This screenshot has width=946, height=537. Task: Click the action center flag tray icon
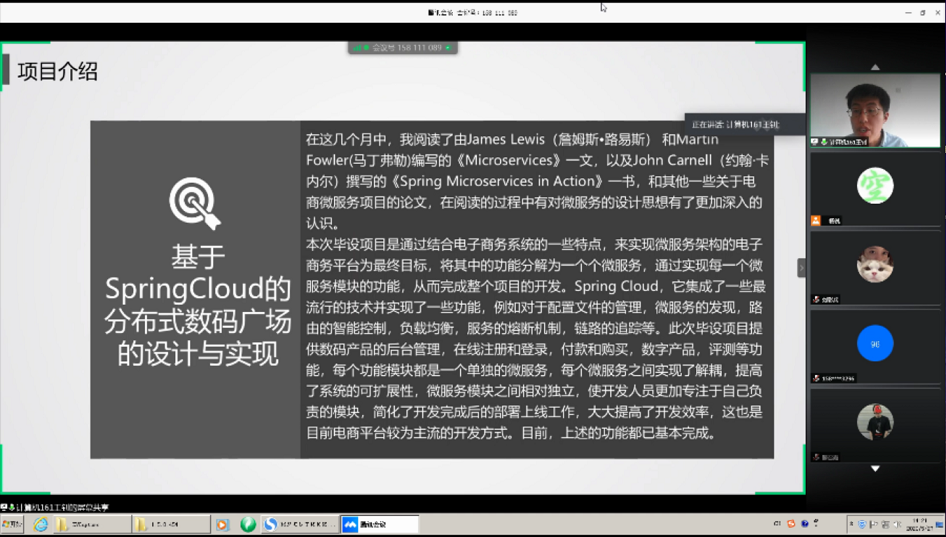[874, 524]
